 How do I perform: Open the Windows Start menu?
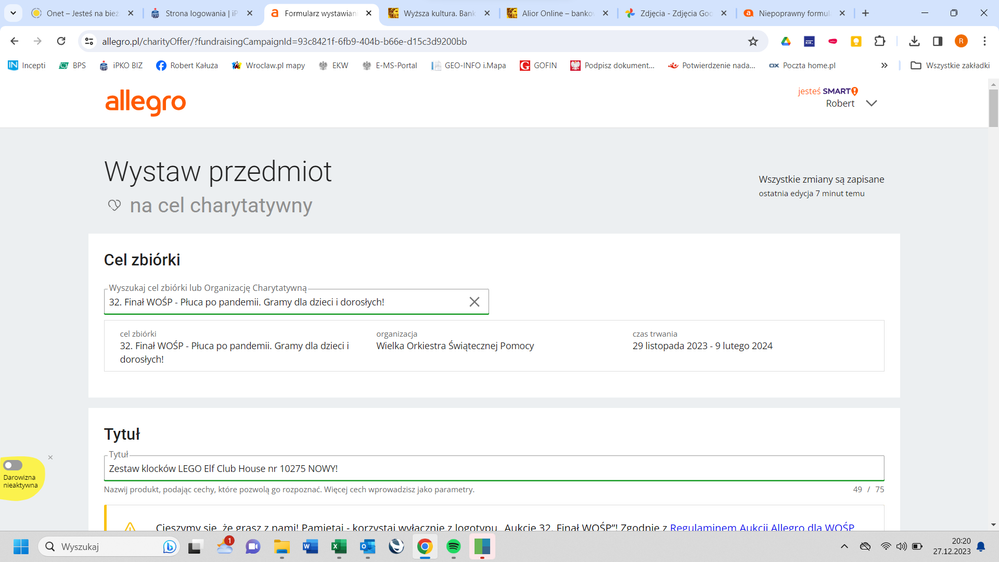click(x=21, y=547)
